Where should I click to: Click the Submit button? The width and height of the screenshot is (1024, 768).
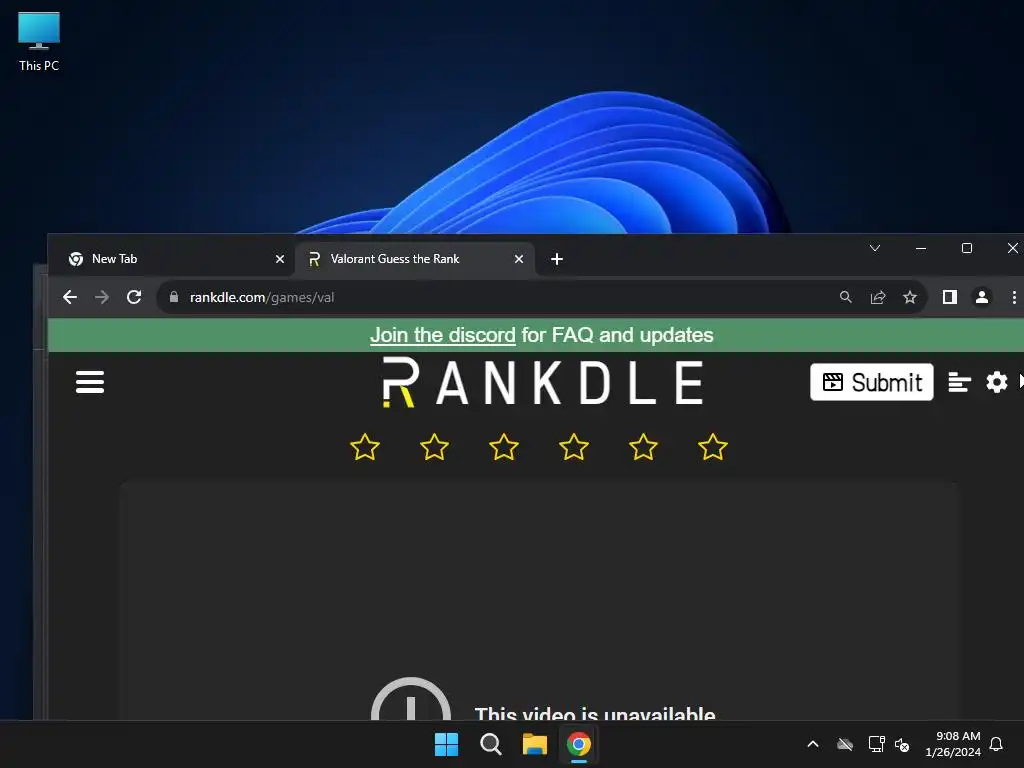[x=872, y=382]
